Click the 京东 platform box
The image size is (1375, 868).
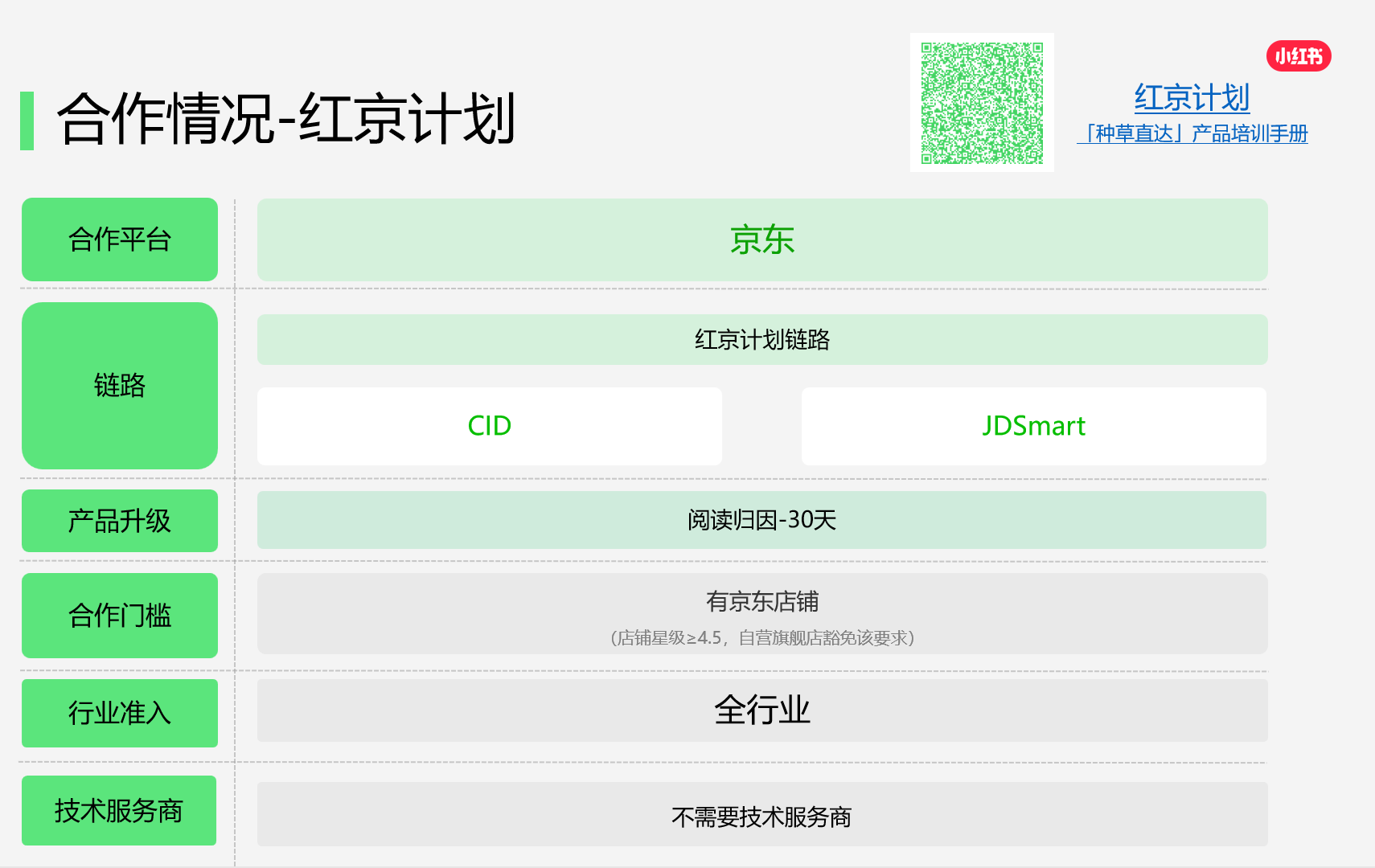(x=761, y=240)
